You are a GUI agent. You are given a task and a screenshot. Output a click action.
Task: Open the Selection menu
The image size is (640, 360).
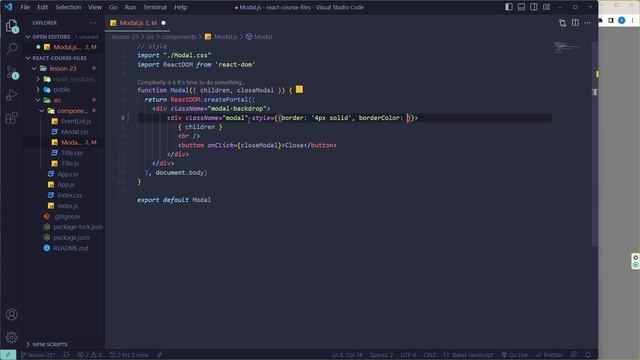(68, 7)
